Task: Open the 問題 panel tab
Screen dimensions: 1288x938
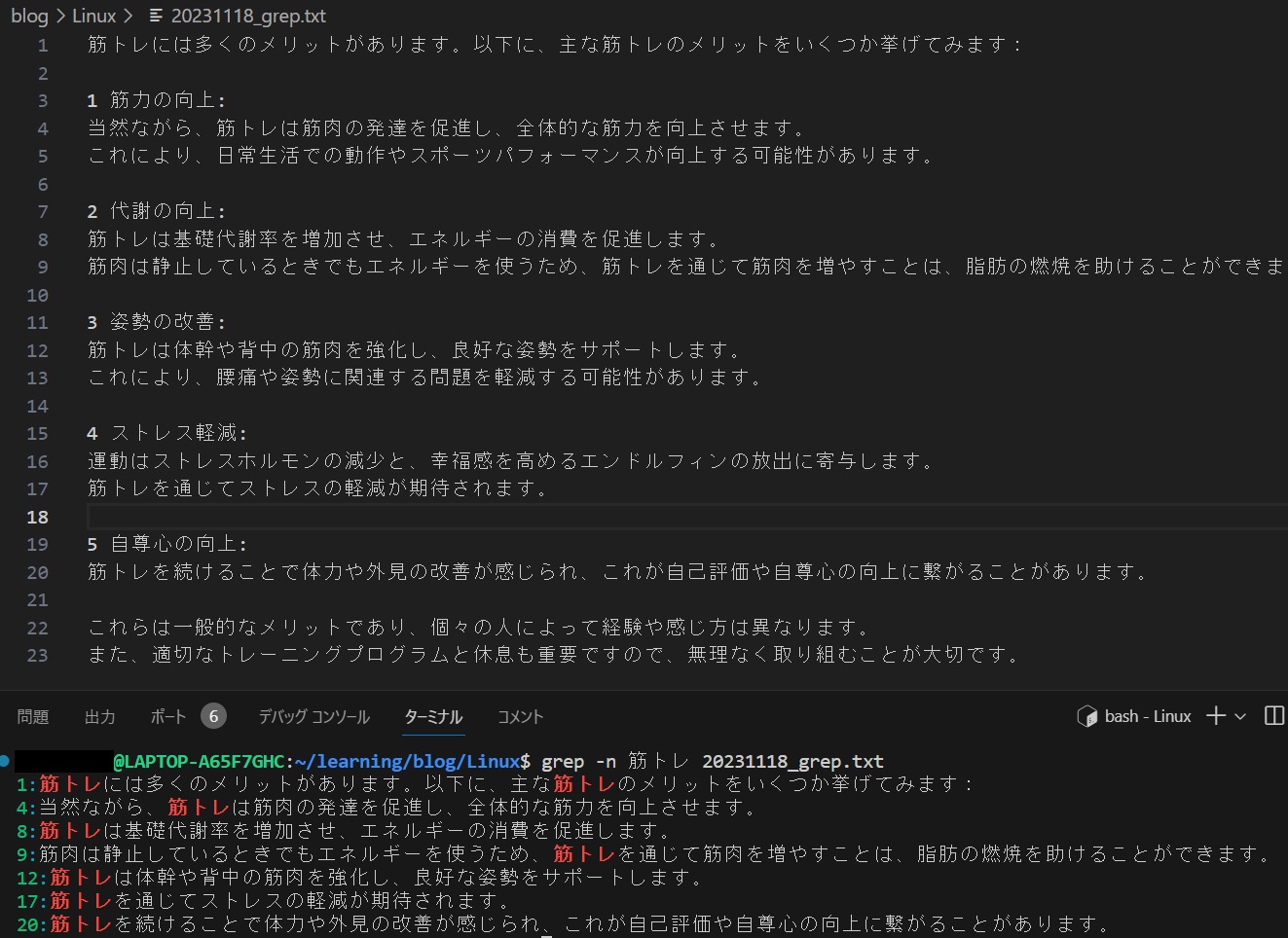Action: click(33, 716)
